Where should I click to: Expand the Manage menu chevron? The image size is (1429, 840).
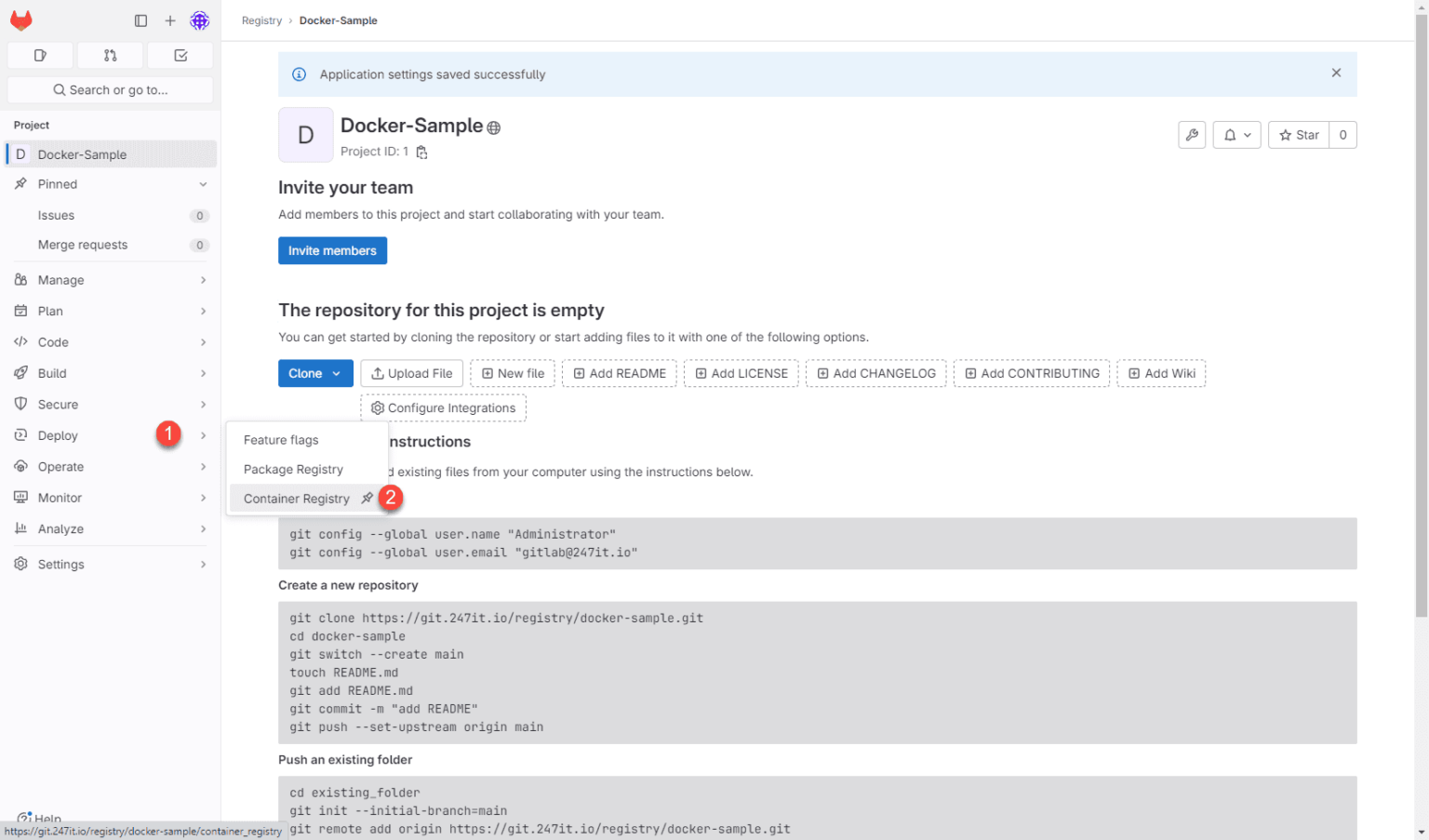tap(203, 280)
